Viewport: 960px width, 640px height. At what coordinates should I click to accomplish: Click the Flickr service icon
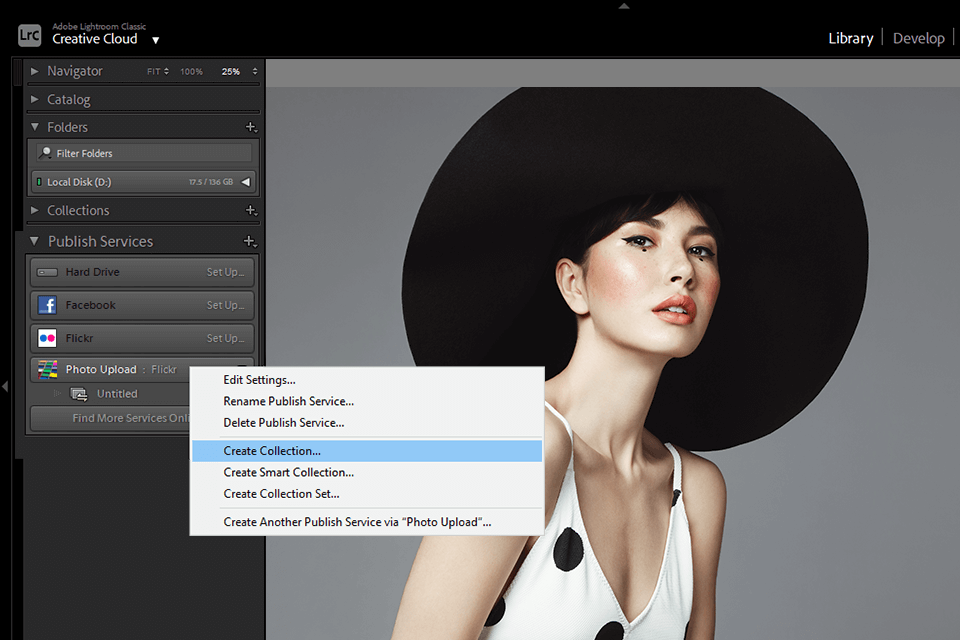47,338
